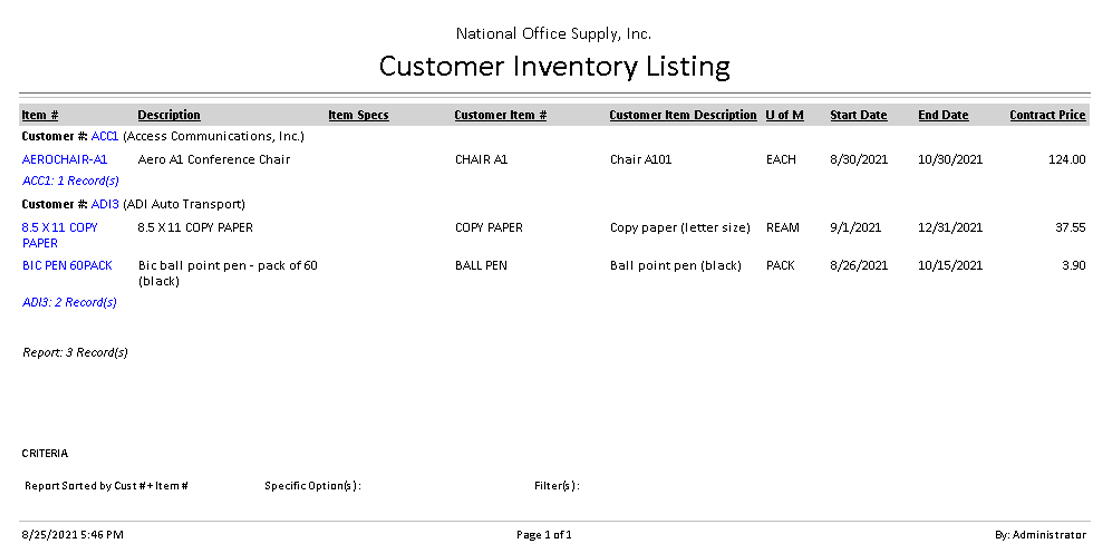The height and width of the screenshot is (560, 1112).
Task: Click the Contract Price column header
Action: point(1047,115)
